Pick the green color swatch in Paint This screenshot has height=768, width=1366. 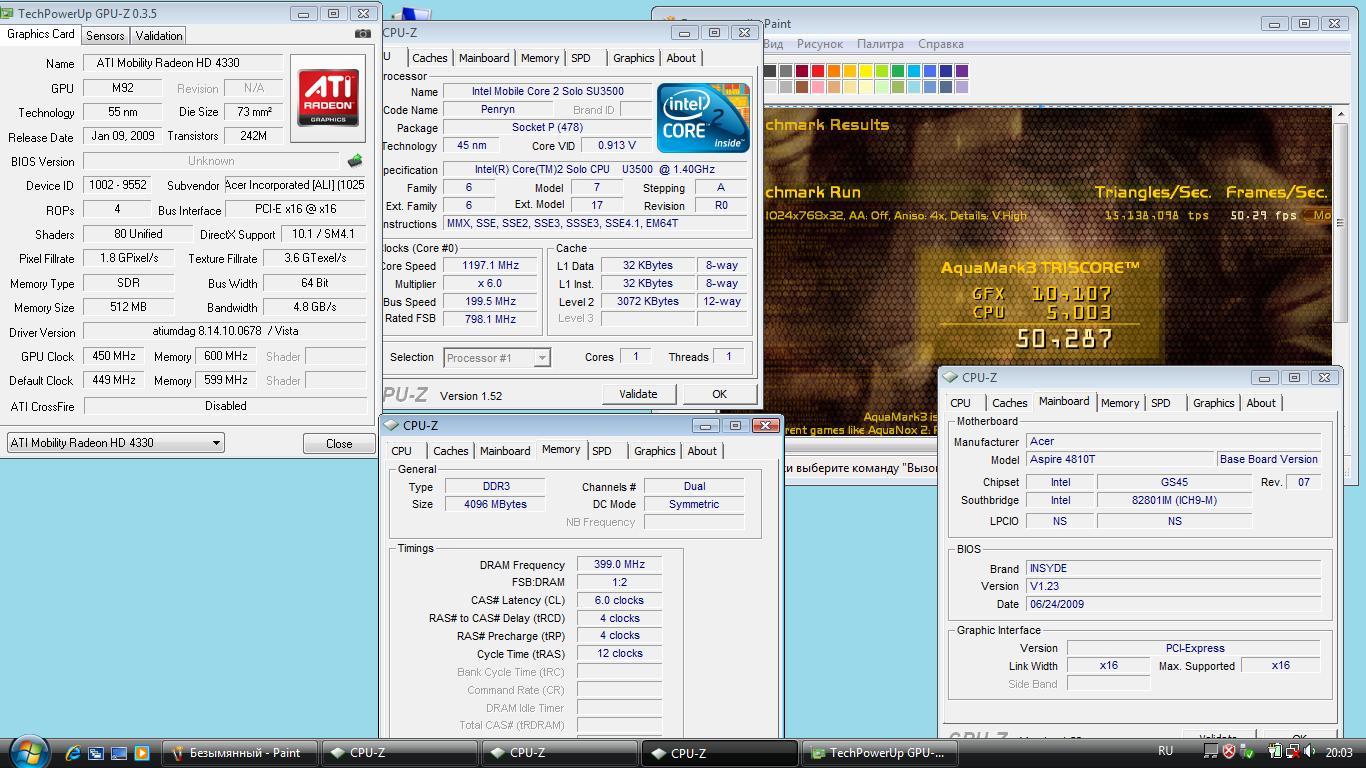(x=898, y=71)
